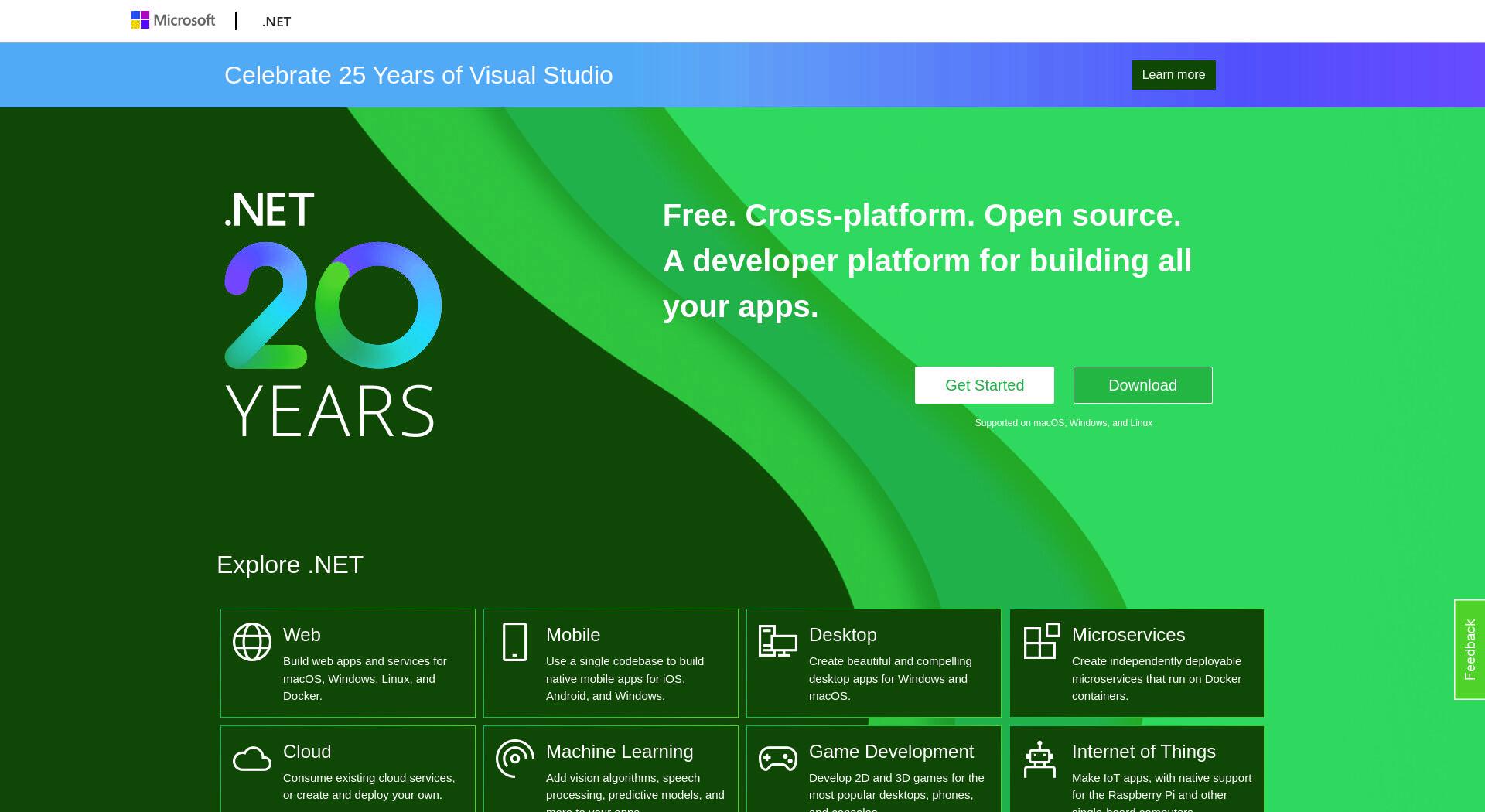Open the Game Development card title
Viewport: 1485px width, 812px height.
pyautogui.click(x=891, y=752)
